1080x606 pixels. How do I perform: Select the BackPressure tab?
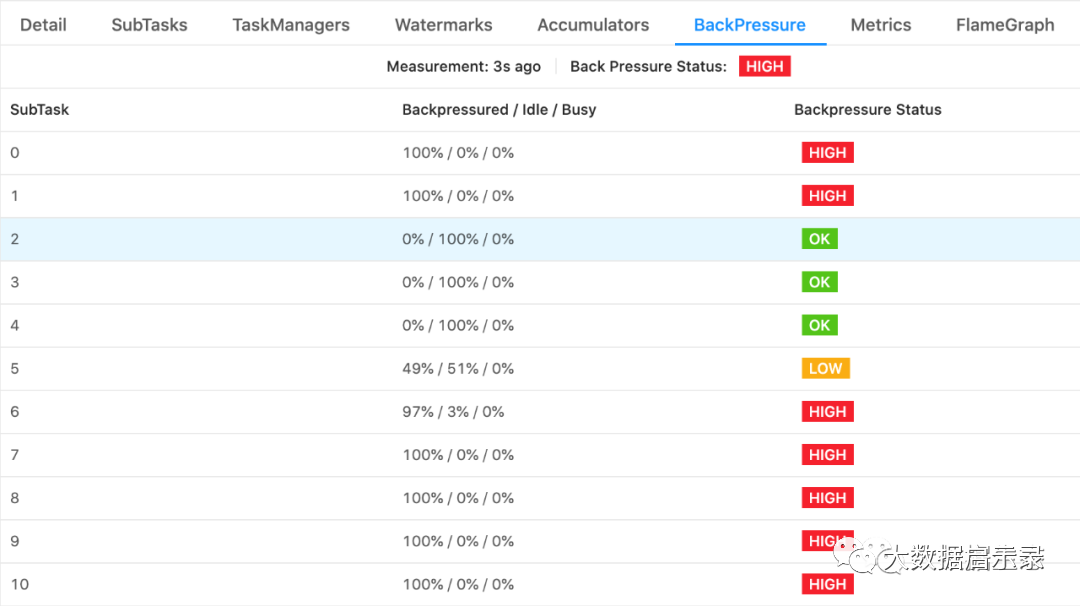tap(749, 25)
